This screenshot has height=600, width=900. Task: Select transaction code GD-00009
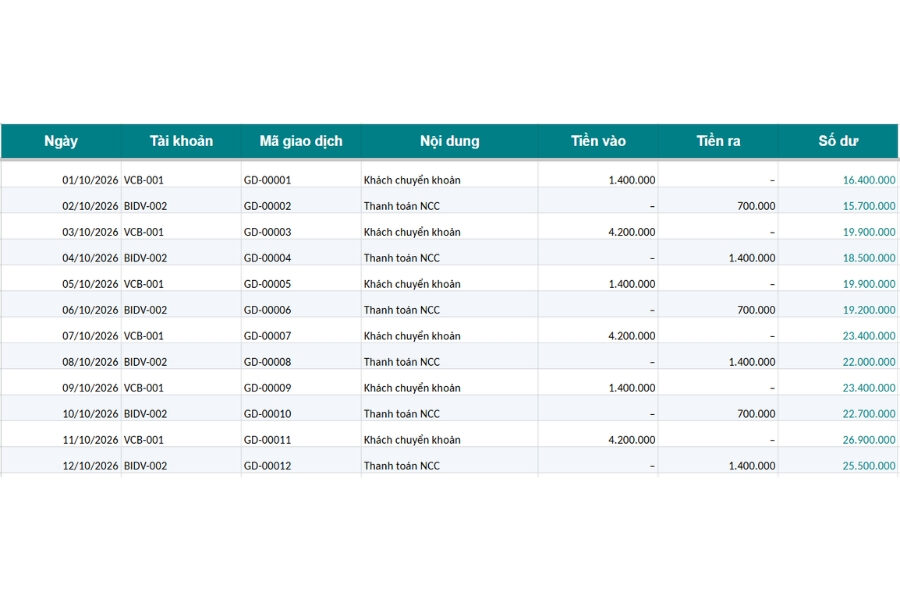point(267,388)
